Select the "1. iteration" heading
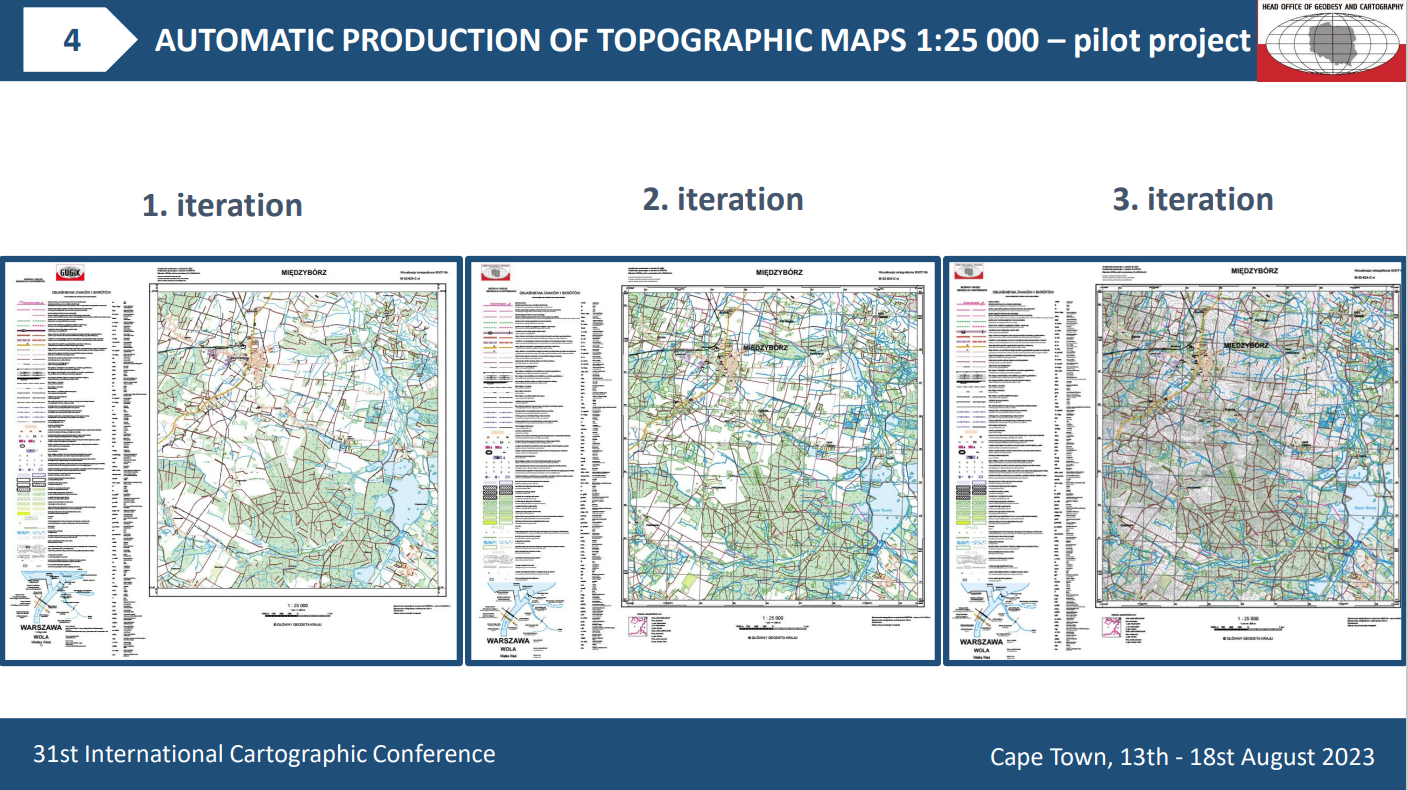Viewport: 1408px width, 790px height. coord(222,205)
